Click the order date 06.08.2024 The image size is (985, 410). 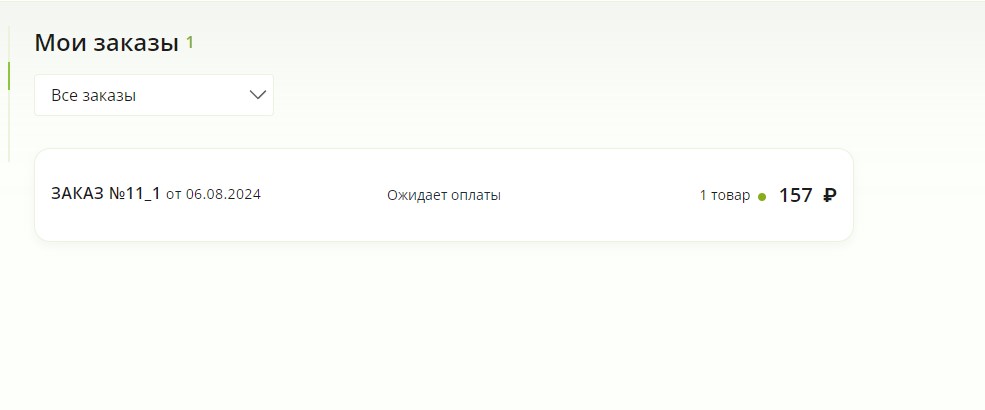pos(223,194)
